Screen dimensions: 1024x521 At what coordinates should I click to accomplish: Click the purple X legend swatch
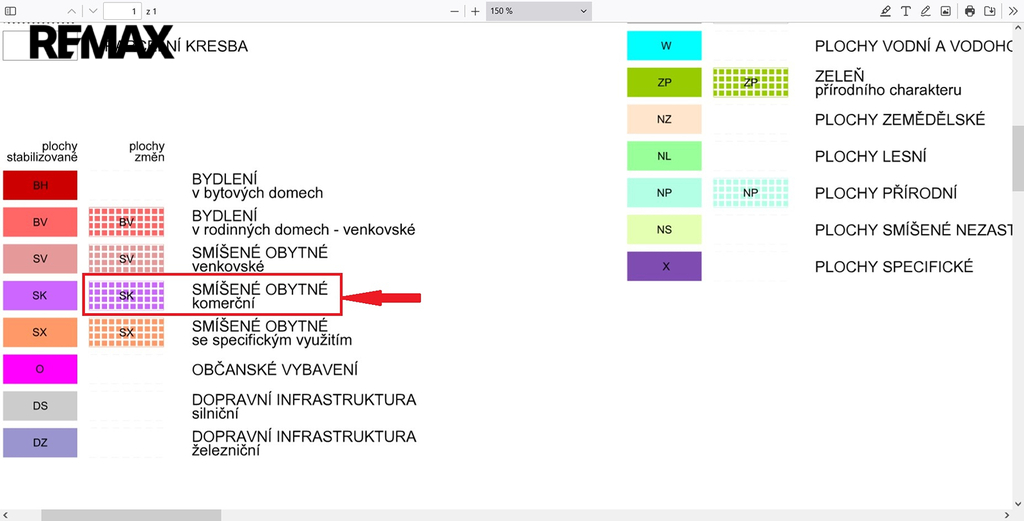[665, 267]
